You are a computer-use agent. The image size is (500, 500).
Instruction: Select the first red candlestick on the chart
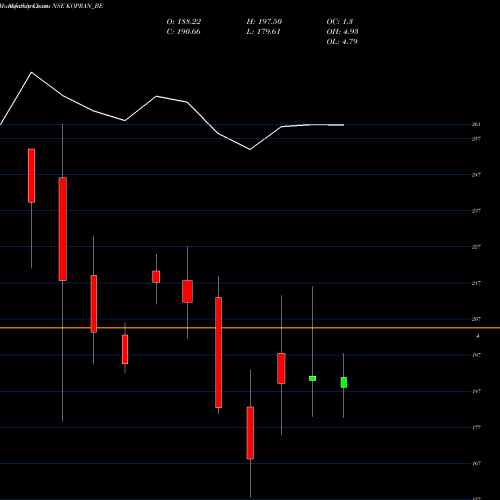(x=31, y=175)
